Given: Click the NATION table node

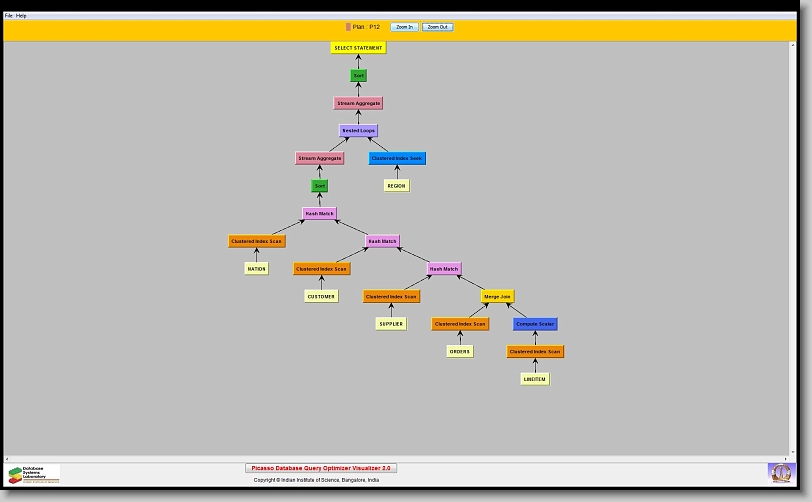Looking at the screenshot, I should click(x=257, y=269).
